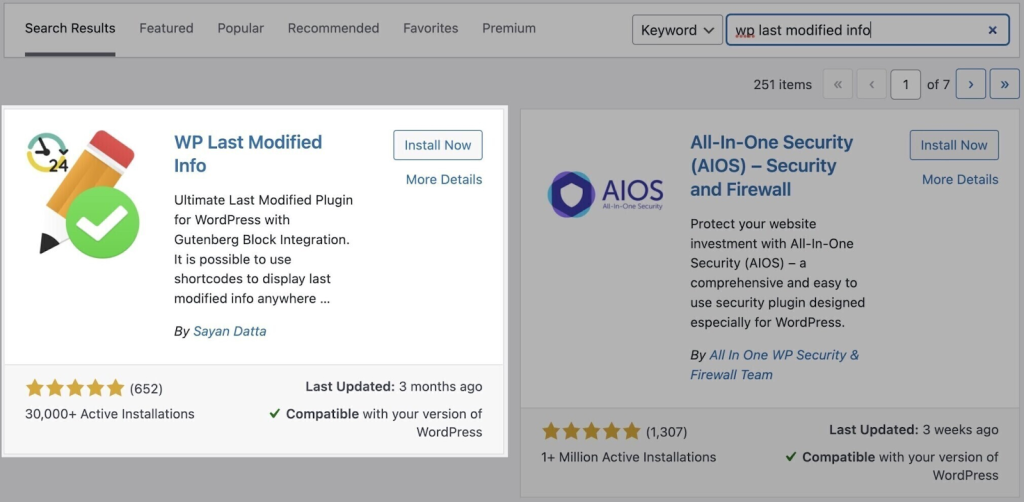This screenshot has width=1024, height=502.
Task: Open More Details for WP Last Modified Info
Action: tap(444, 180)
